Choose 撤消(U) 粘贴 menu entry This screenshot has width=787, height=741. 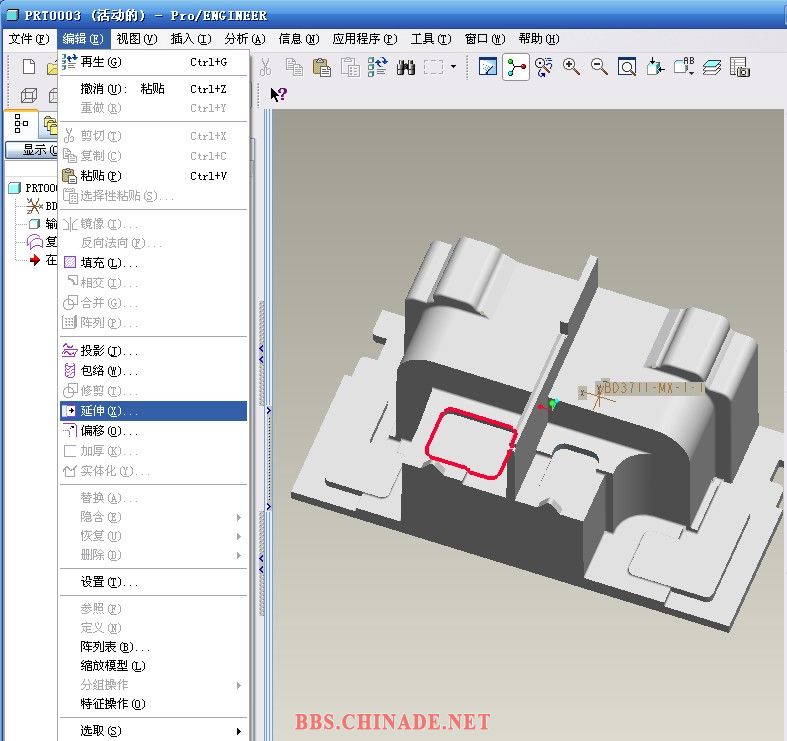tap(154, 89)
